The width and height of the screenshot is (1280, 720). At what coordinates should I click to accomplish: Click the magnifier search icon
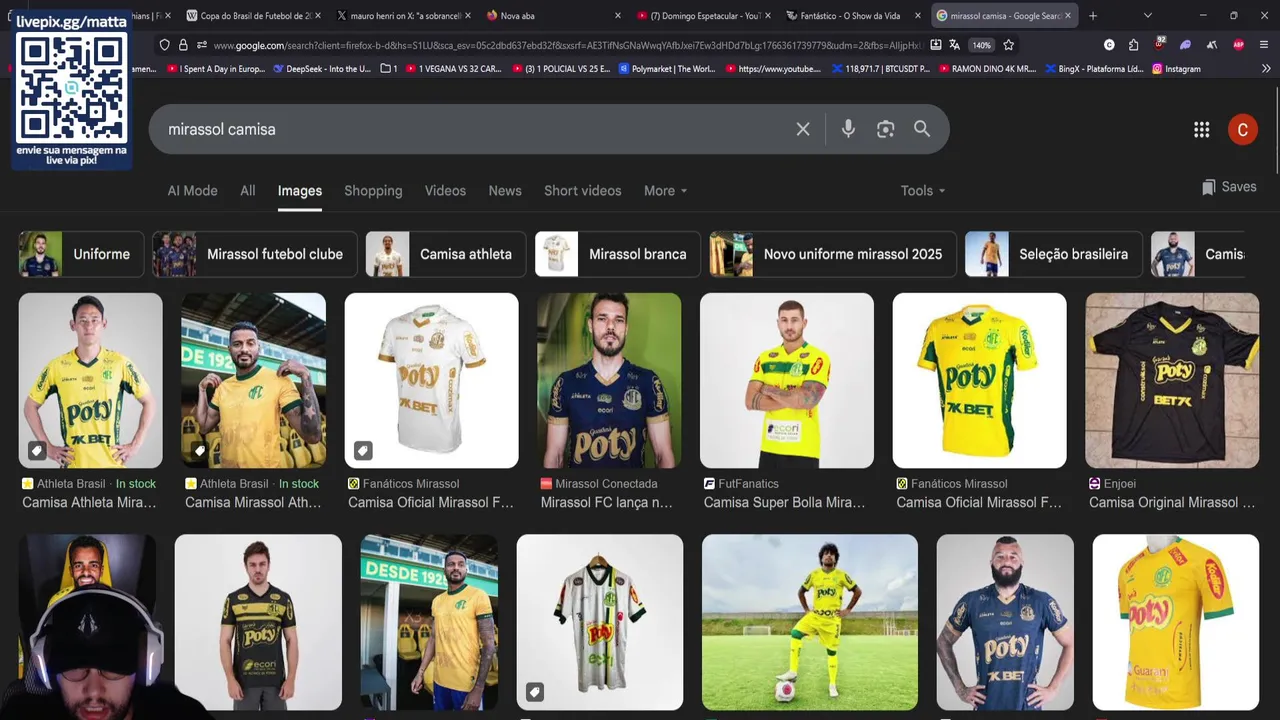pyautogui.click(x=922, y=129)
